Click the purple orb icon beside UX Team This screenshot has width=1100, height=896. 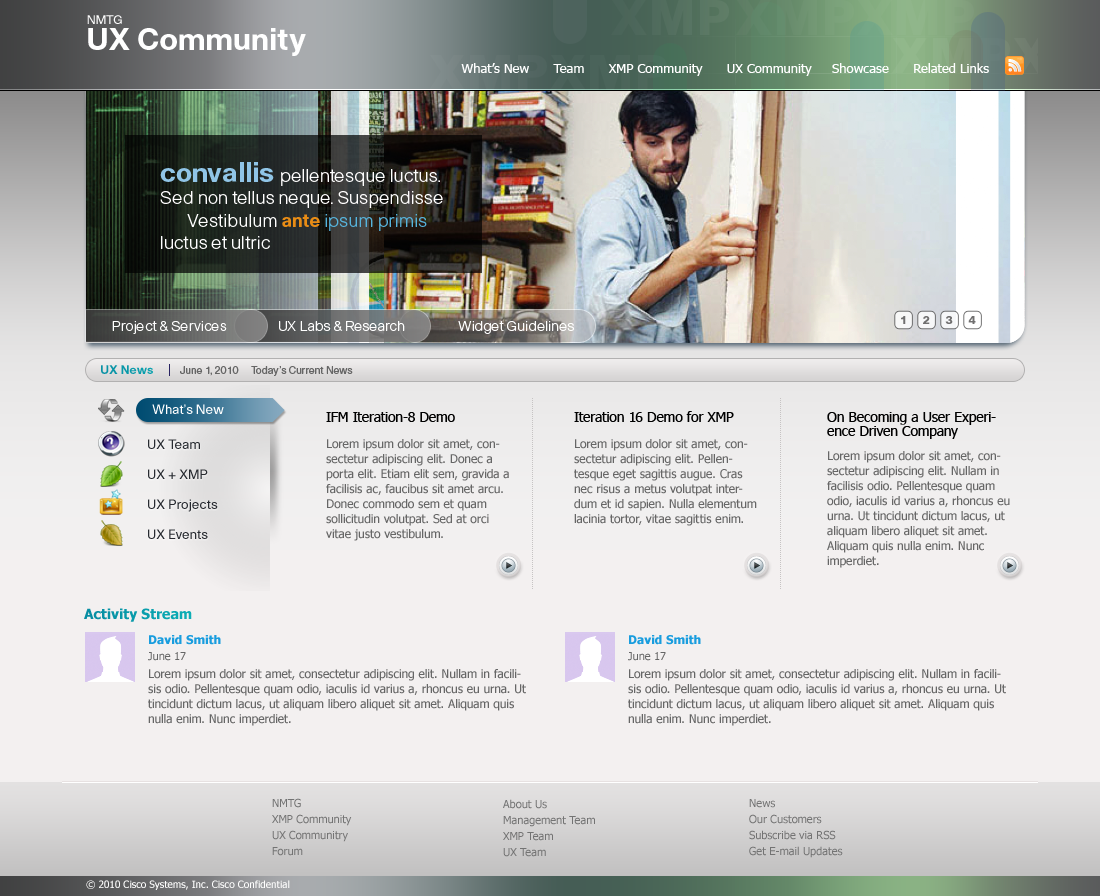click(x=111, y=444)
